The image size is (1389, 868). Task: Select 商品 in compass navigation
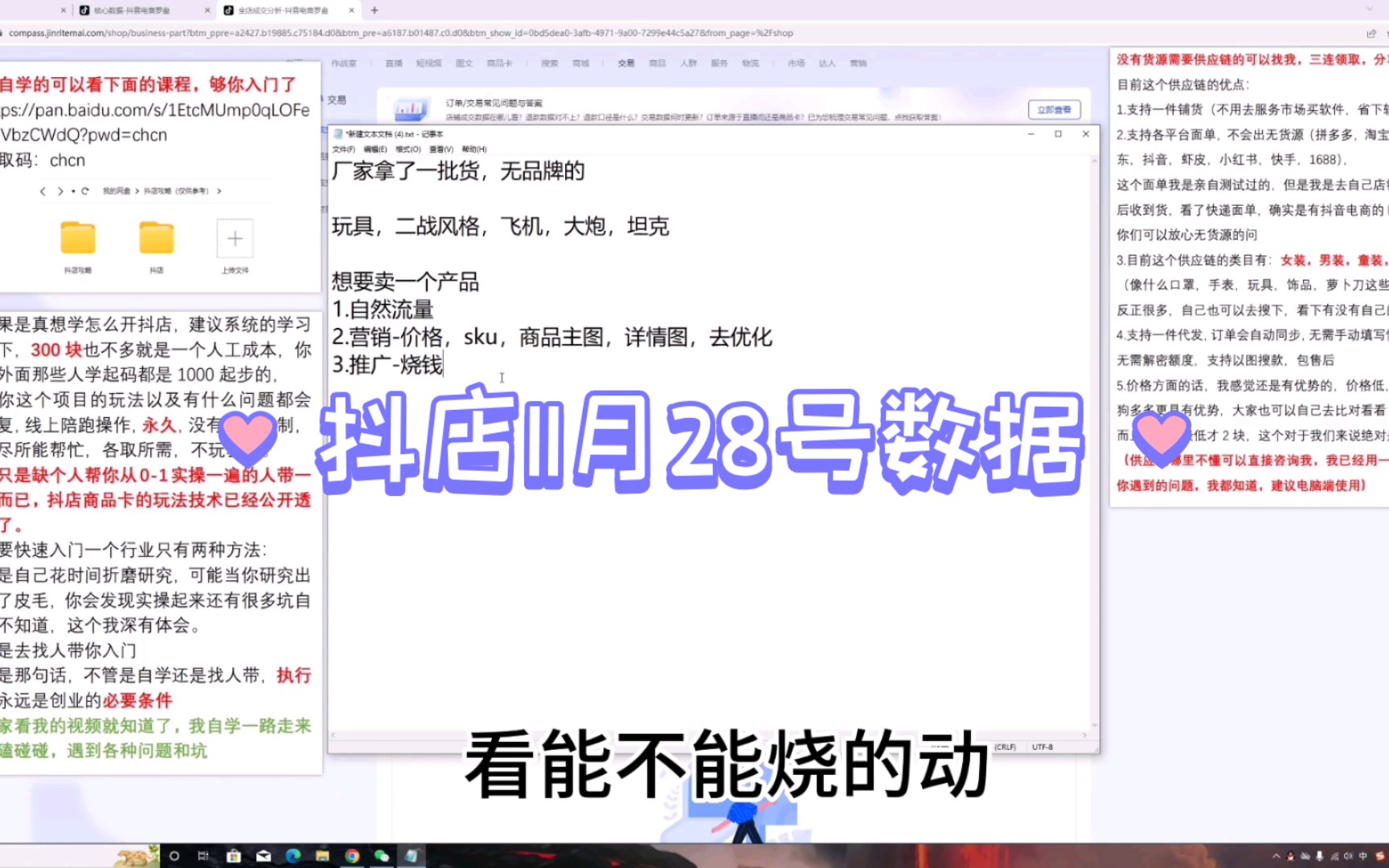[658, 63]
